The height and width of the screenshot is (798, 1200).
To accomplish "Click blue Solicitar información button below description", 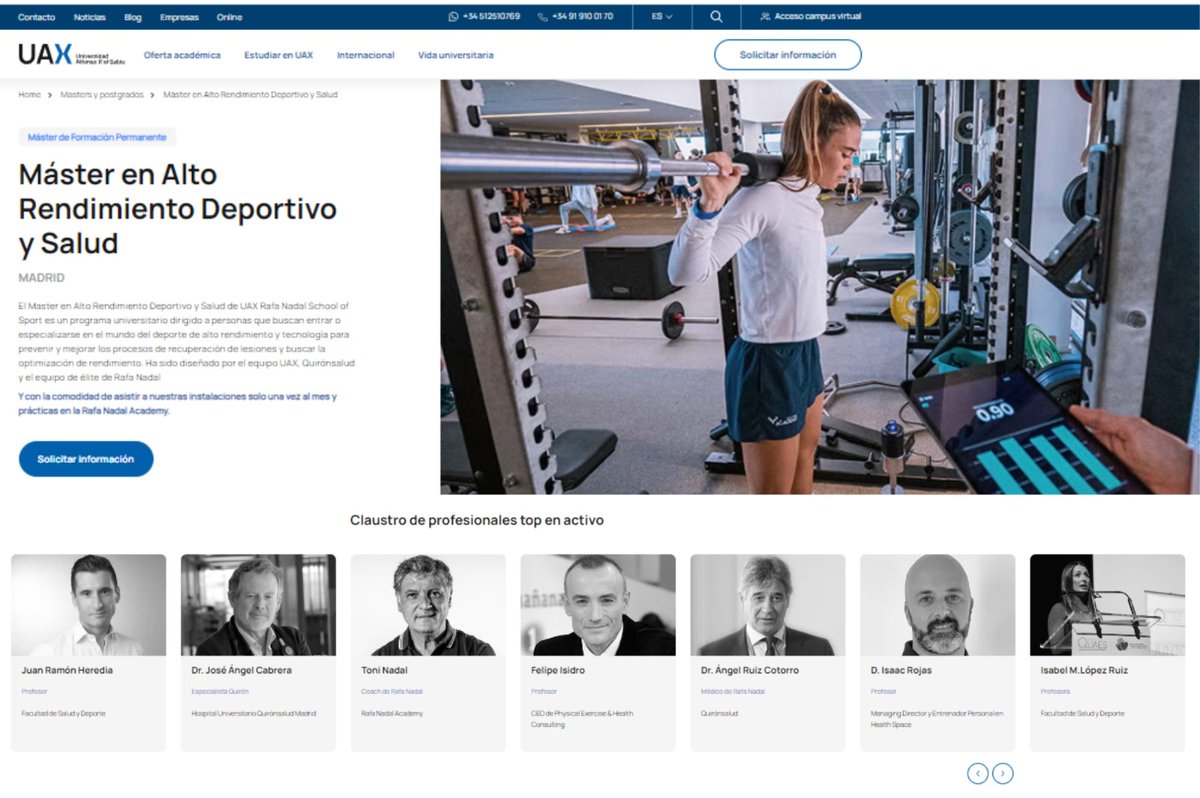I will point(86,459).
